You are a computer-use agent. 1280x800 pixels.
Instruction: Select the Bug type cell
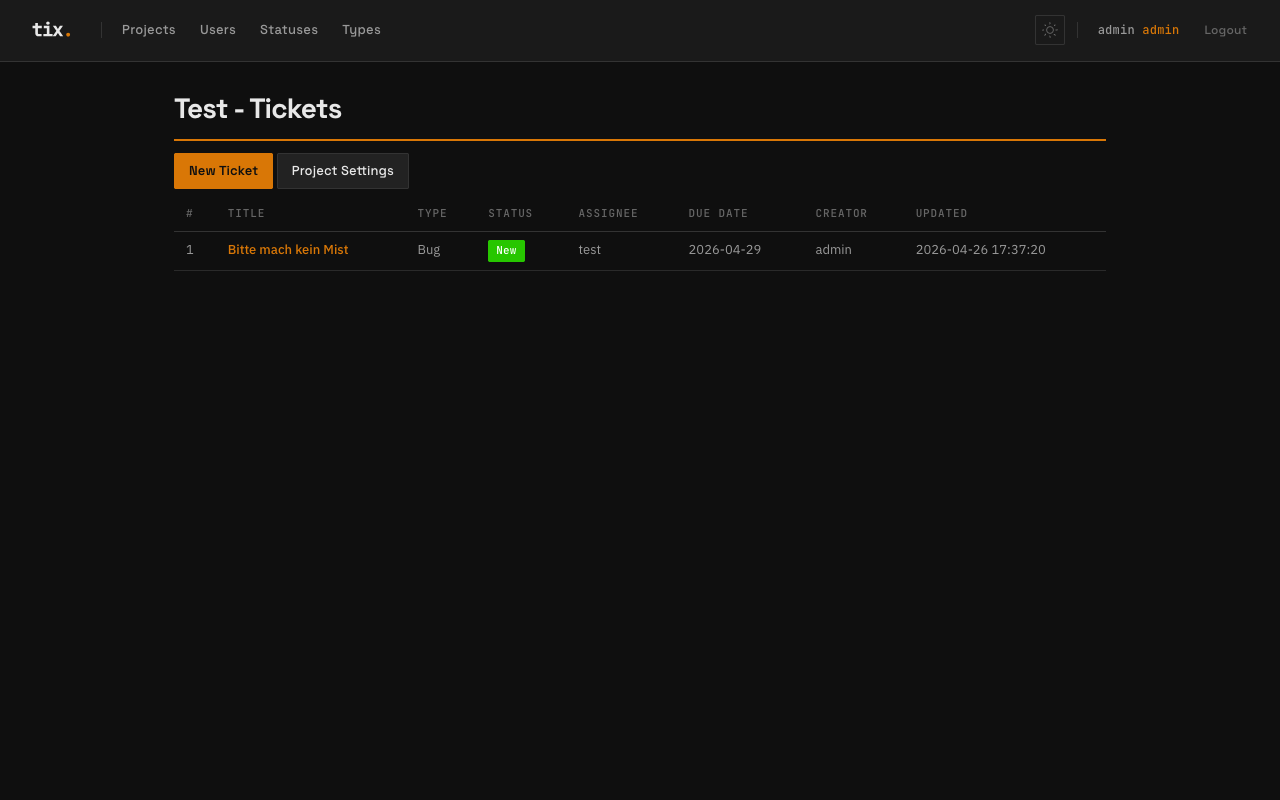tap(428, 250)
